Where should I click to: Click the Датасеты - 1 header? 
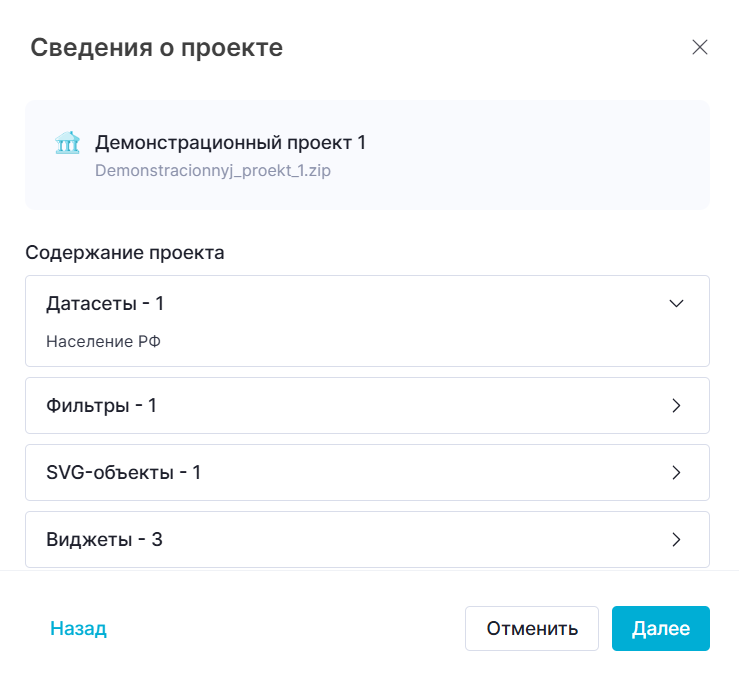pyautogui.click(x=105, y=304)
